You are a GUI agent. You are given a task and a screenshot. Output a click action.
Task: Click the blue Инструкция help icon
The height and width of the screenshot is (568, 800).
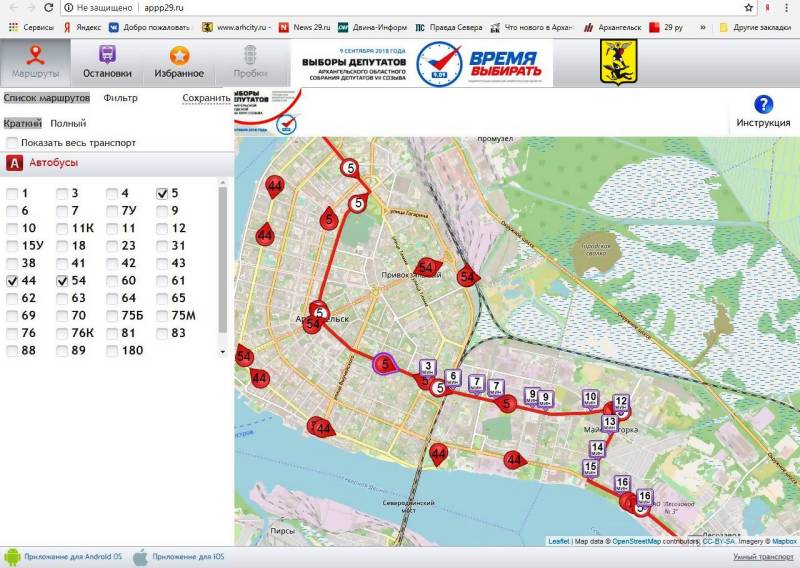coord(763,105)
